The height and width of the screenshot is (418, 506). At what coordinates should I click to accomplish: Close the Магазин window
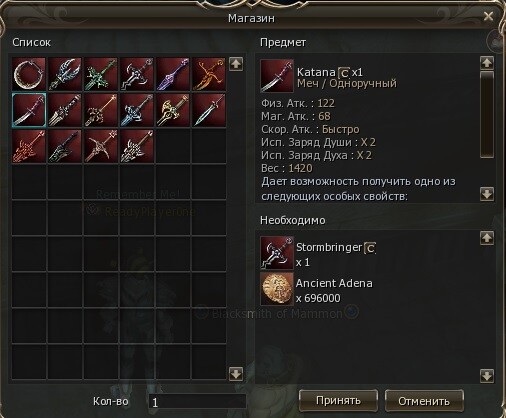point(488,16)
